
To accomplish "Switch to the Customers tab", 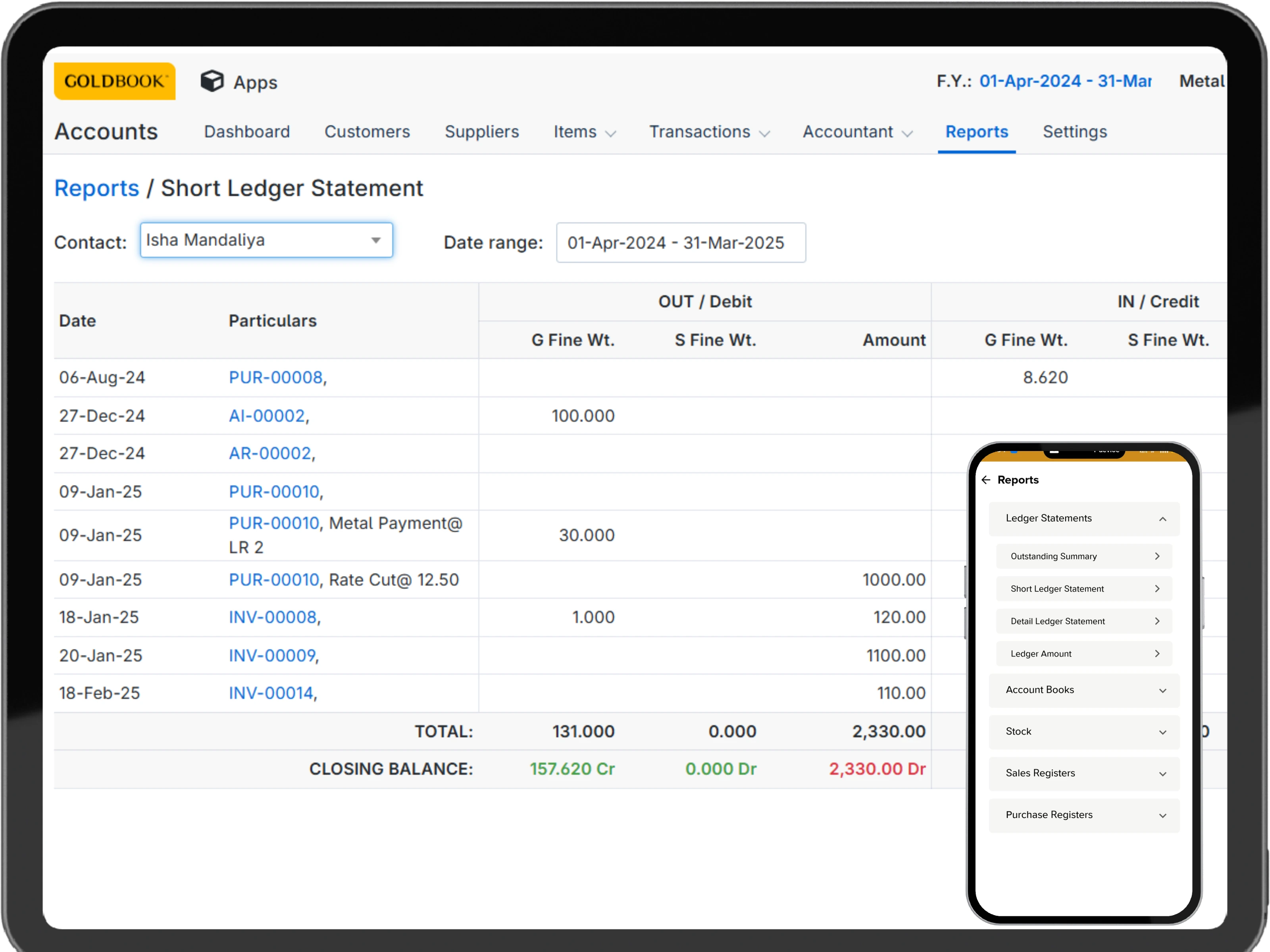I will [367, 132].
